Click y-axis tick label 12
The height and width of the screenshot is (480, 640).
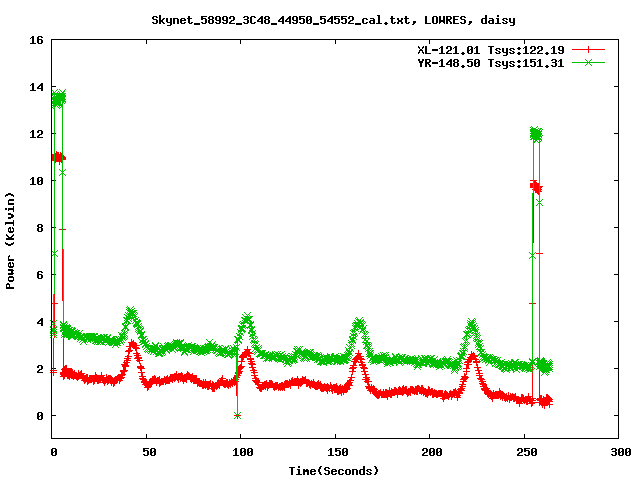(36, 134)
